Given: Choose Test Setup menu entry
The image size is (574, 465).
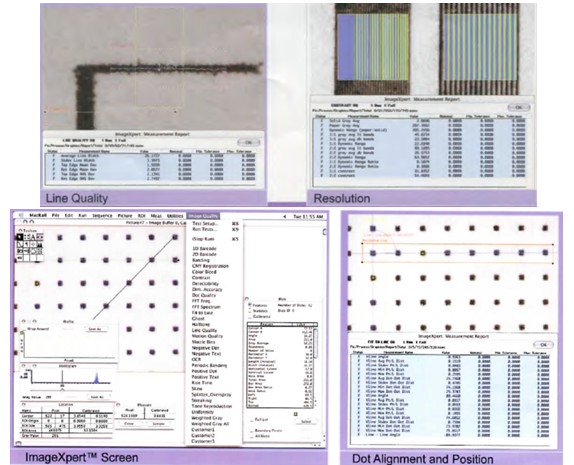Looking at the screenshot, I should click(x=205, y=223).
